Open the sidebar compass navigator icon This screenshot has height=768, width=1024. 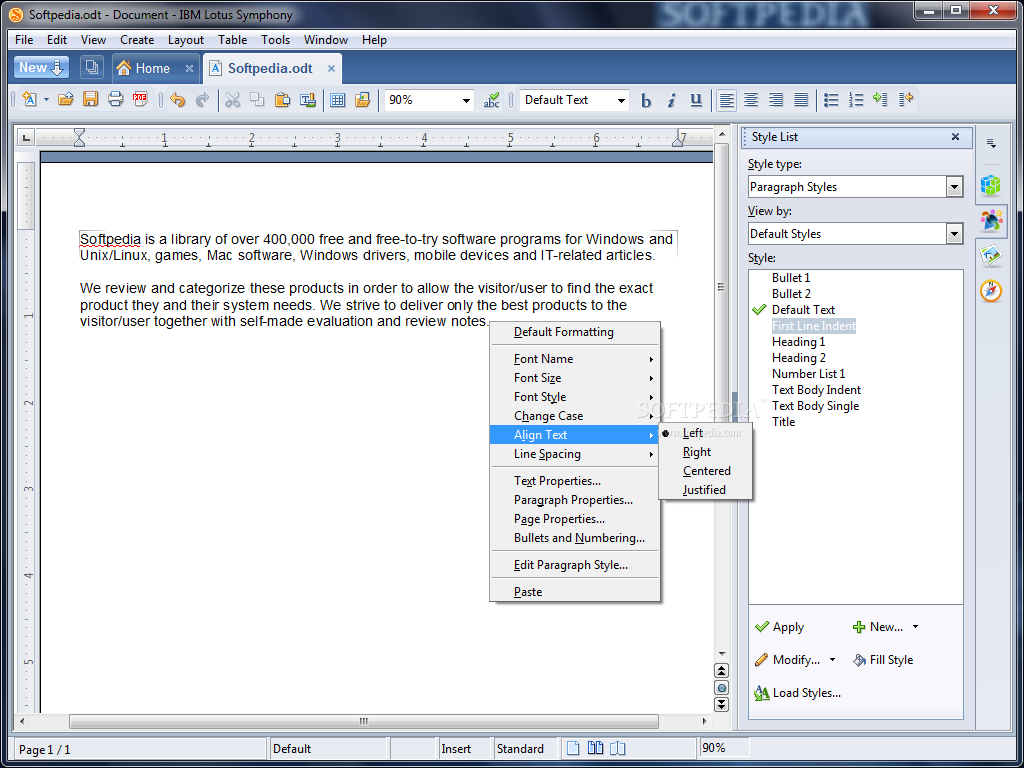click(991, 291)
